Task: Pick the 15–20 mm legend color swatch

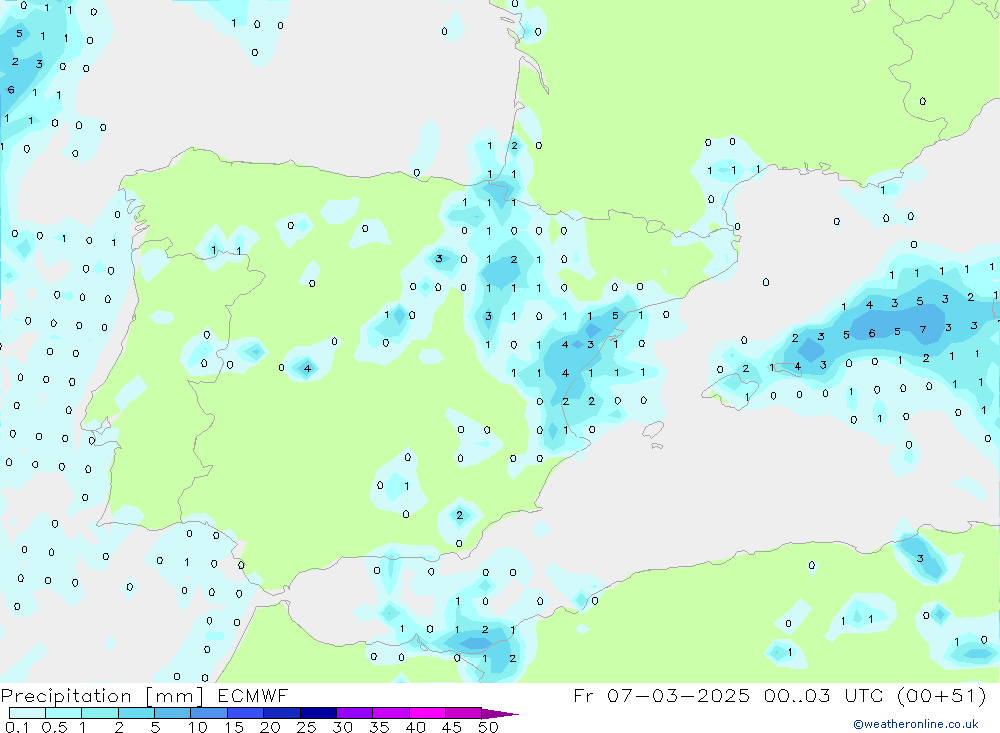Action: tap(246, 713)
